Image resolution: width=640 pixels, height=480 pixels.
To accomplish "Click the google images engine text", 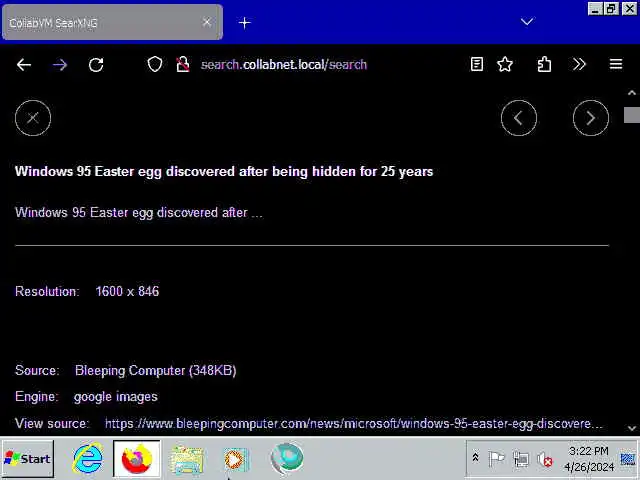I will (x=116, y=397).
